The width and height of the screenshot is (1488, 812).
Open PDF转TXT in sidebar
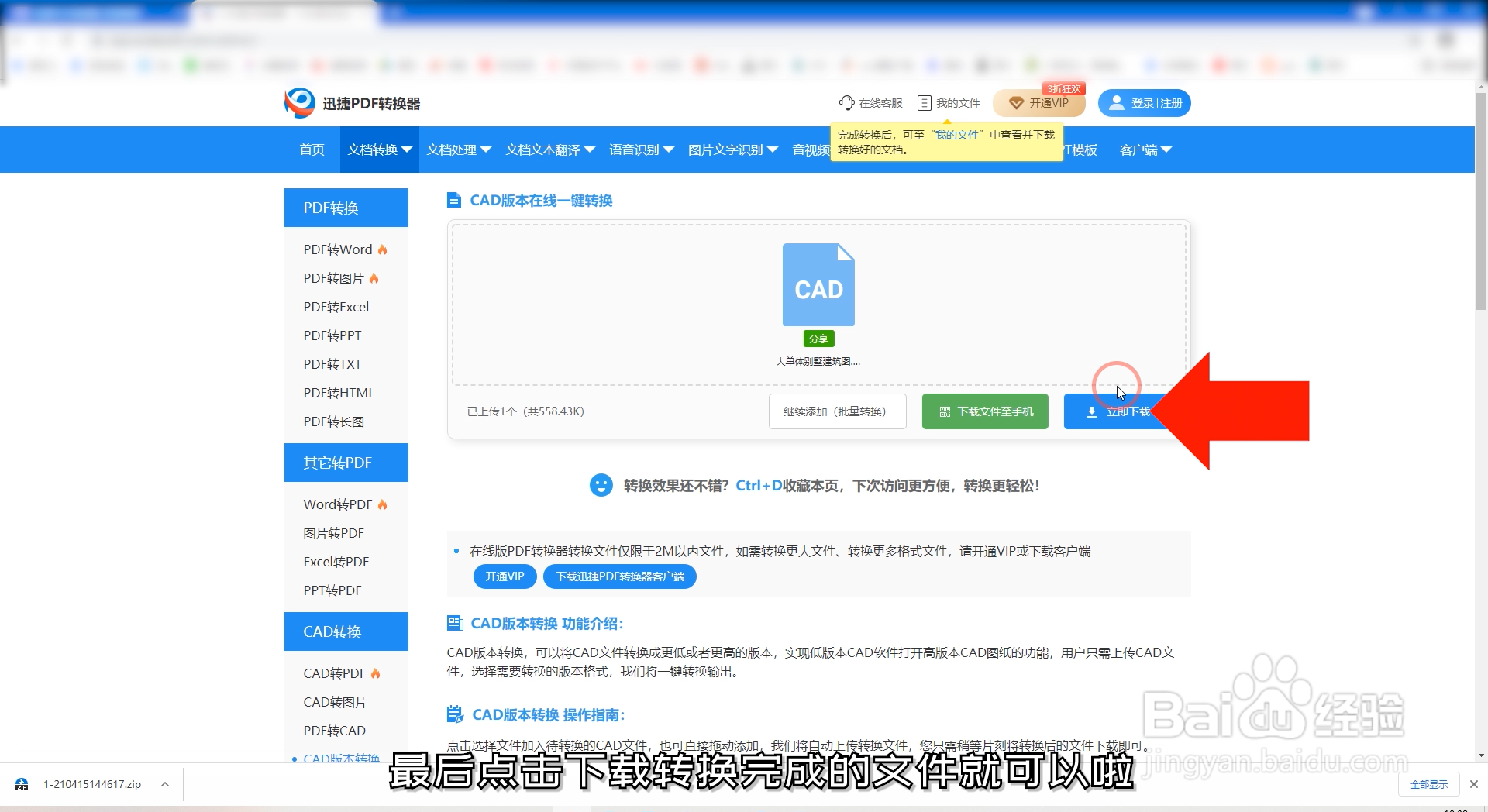pos(332,364)
